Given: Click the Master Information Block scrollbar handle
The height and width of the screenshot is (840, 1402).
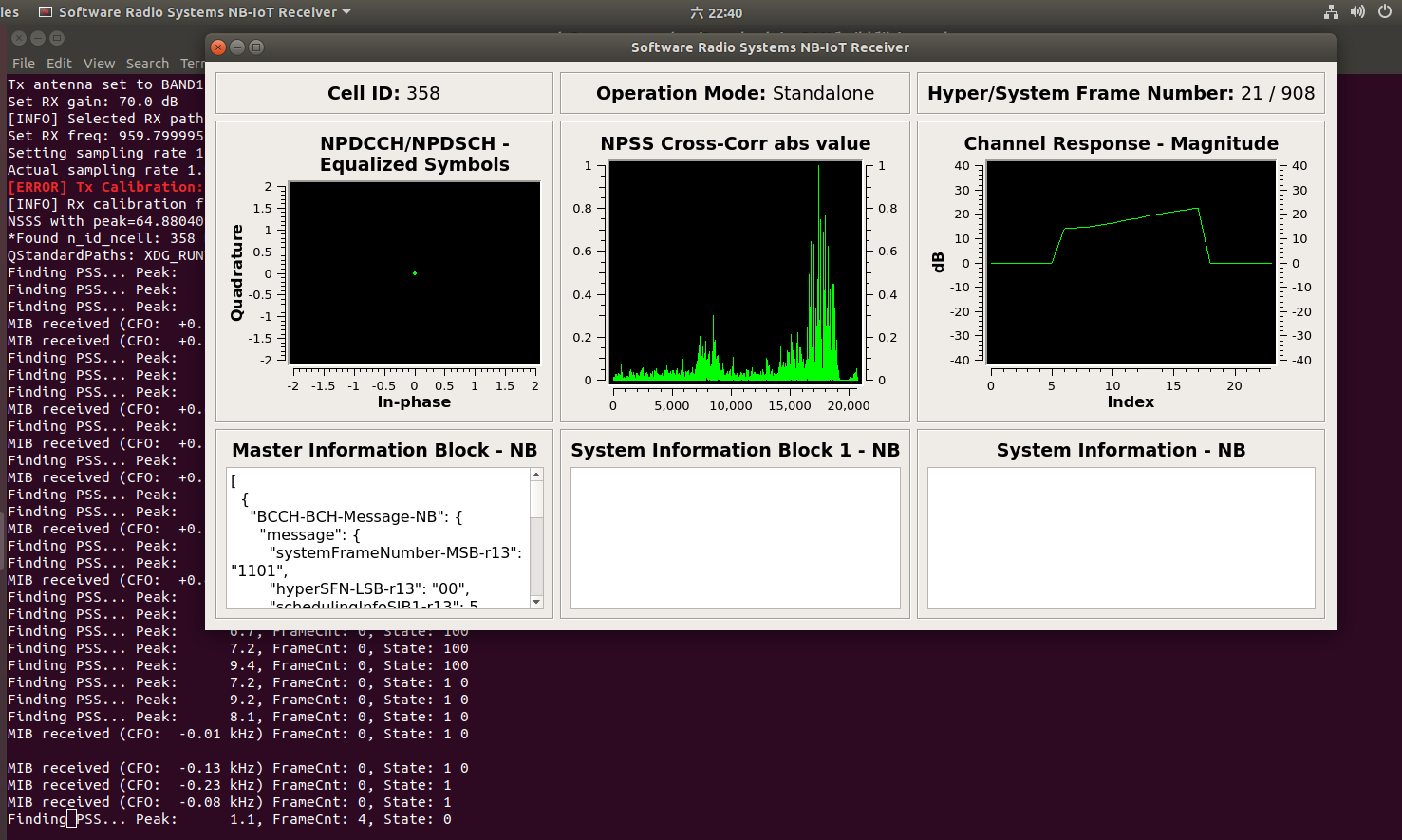Looking at the screenshot, I should pos(536,499).
